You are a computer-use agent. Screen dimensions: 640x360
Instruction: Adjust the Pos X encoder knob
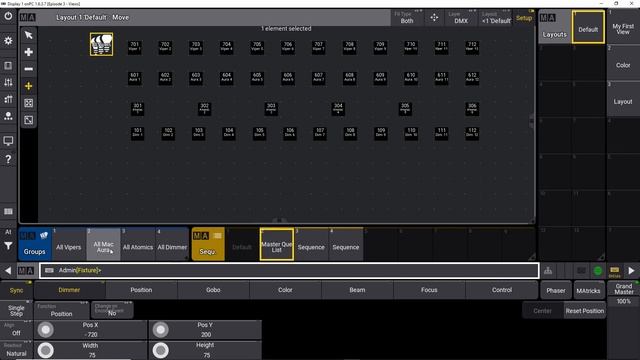[46, 330]
